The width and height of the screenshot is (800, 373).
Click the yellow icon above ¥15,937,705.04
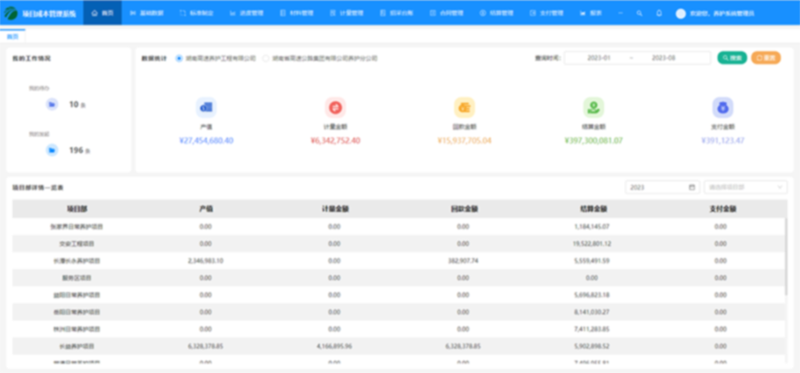(464, 108)
